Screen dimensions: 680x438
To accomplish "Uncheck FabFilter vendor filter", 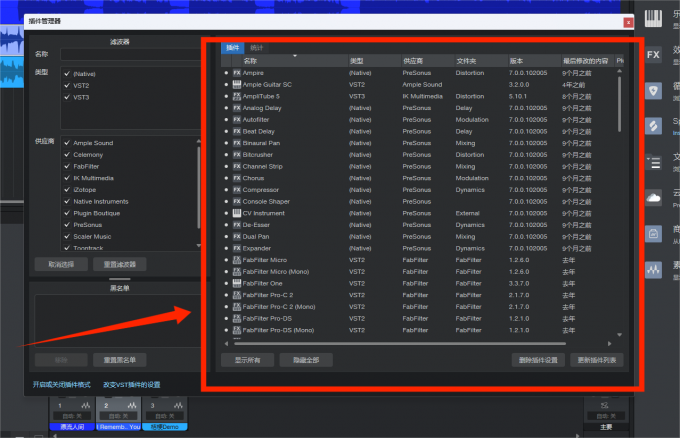I will (x=67, y=166).
